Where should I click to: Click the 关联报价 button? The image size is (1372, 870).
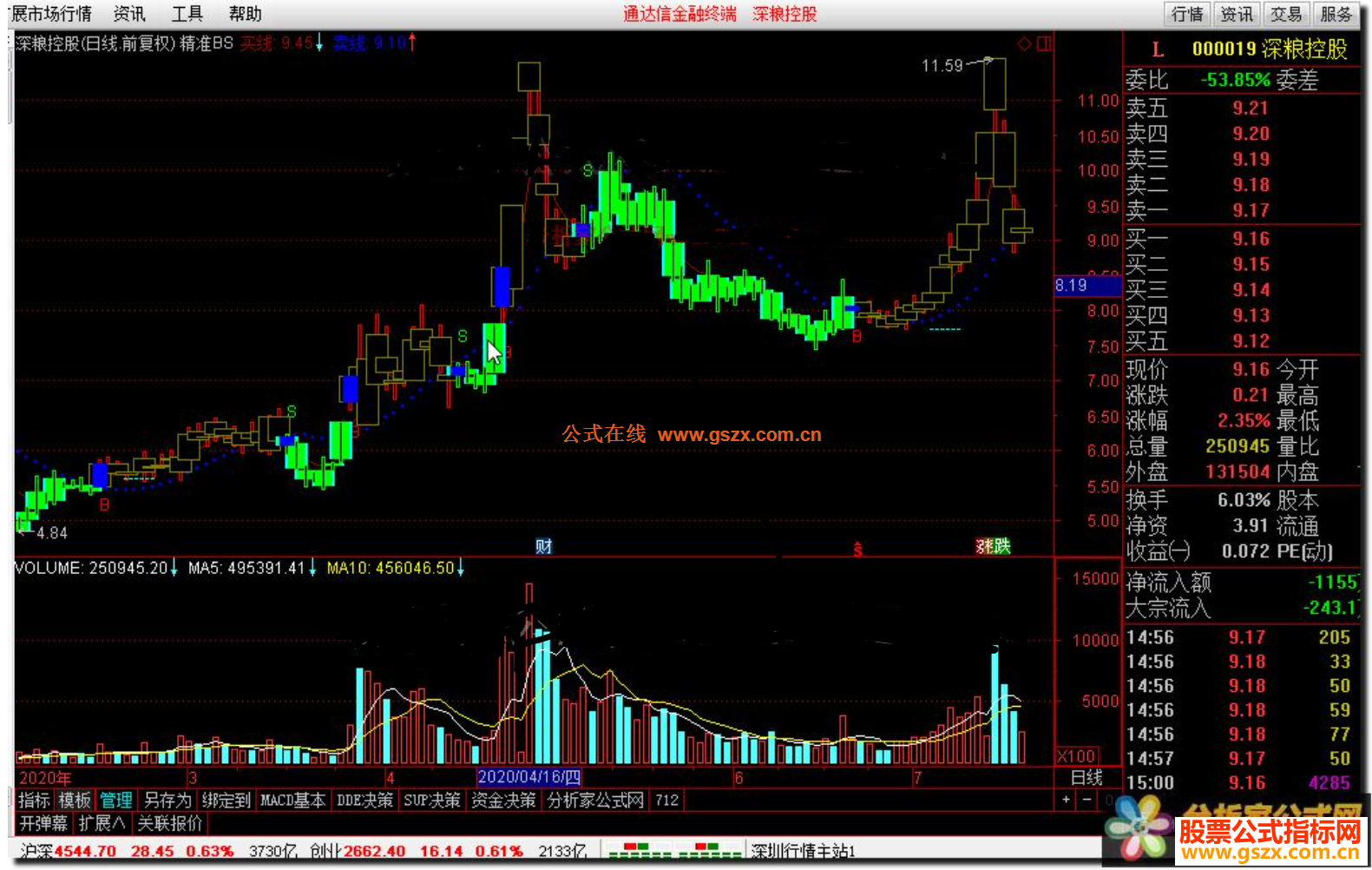170,823
